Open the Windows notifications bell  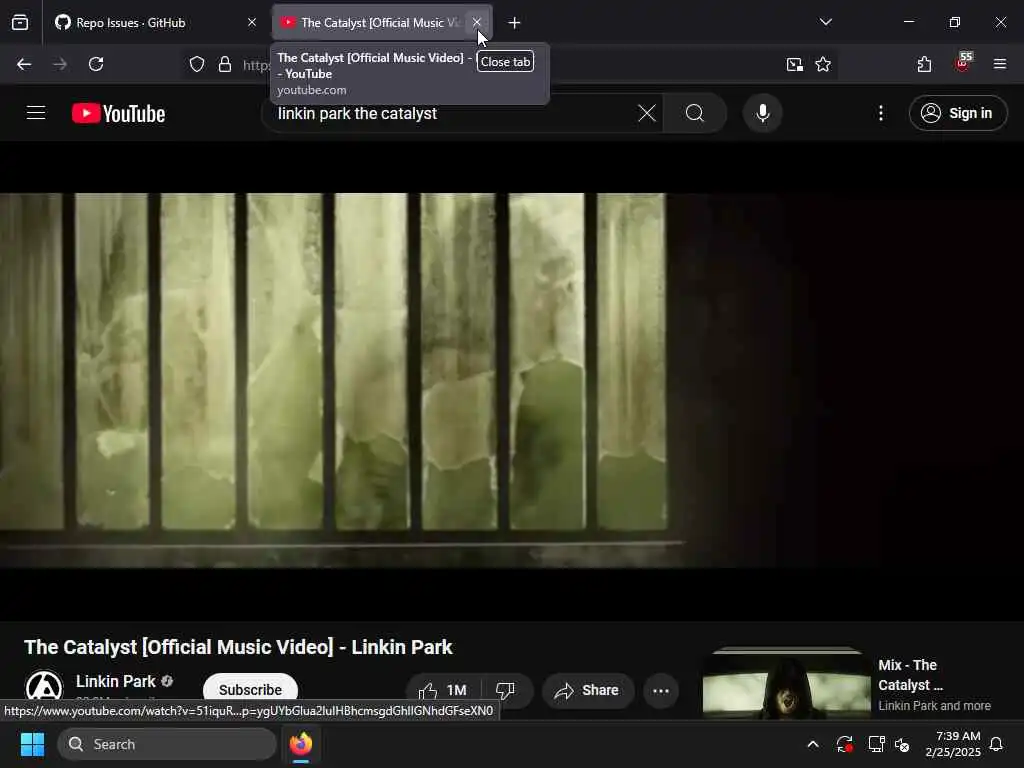pos(997,744)
